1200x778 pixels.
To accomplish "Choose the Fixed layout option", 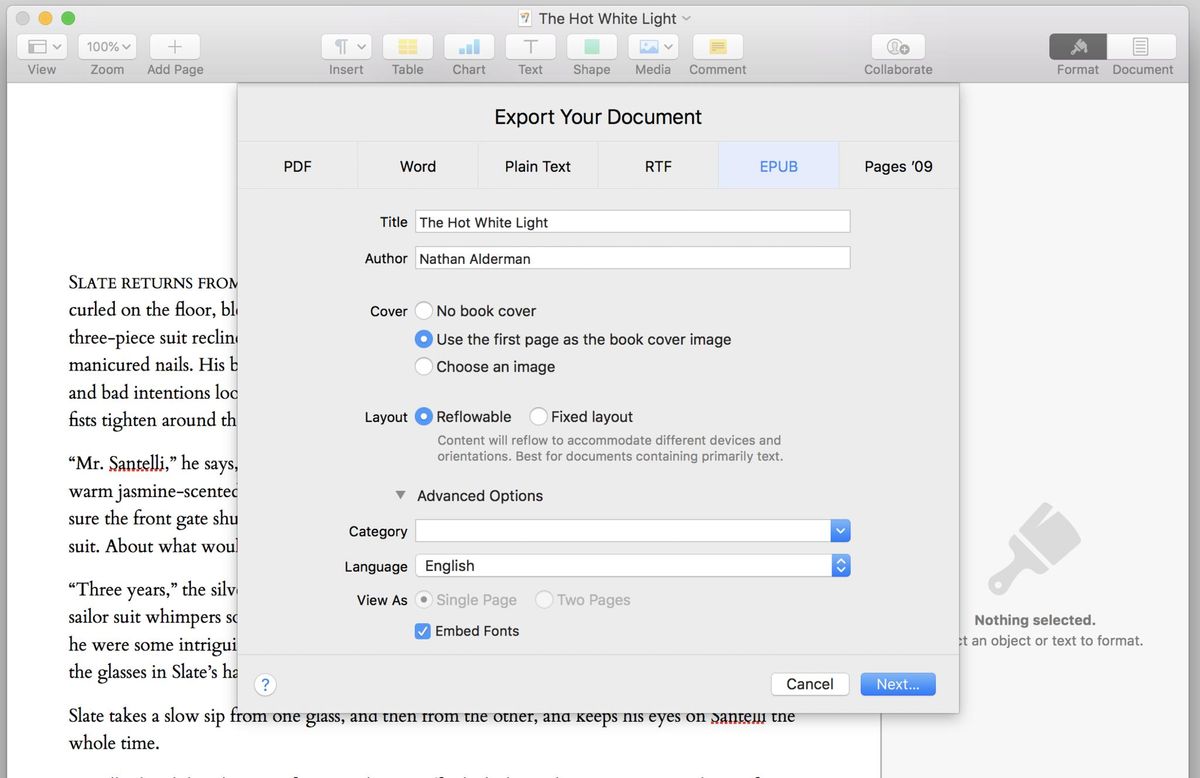I will 538,416.
